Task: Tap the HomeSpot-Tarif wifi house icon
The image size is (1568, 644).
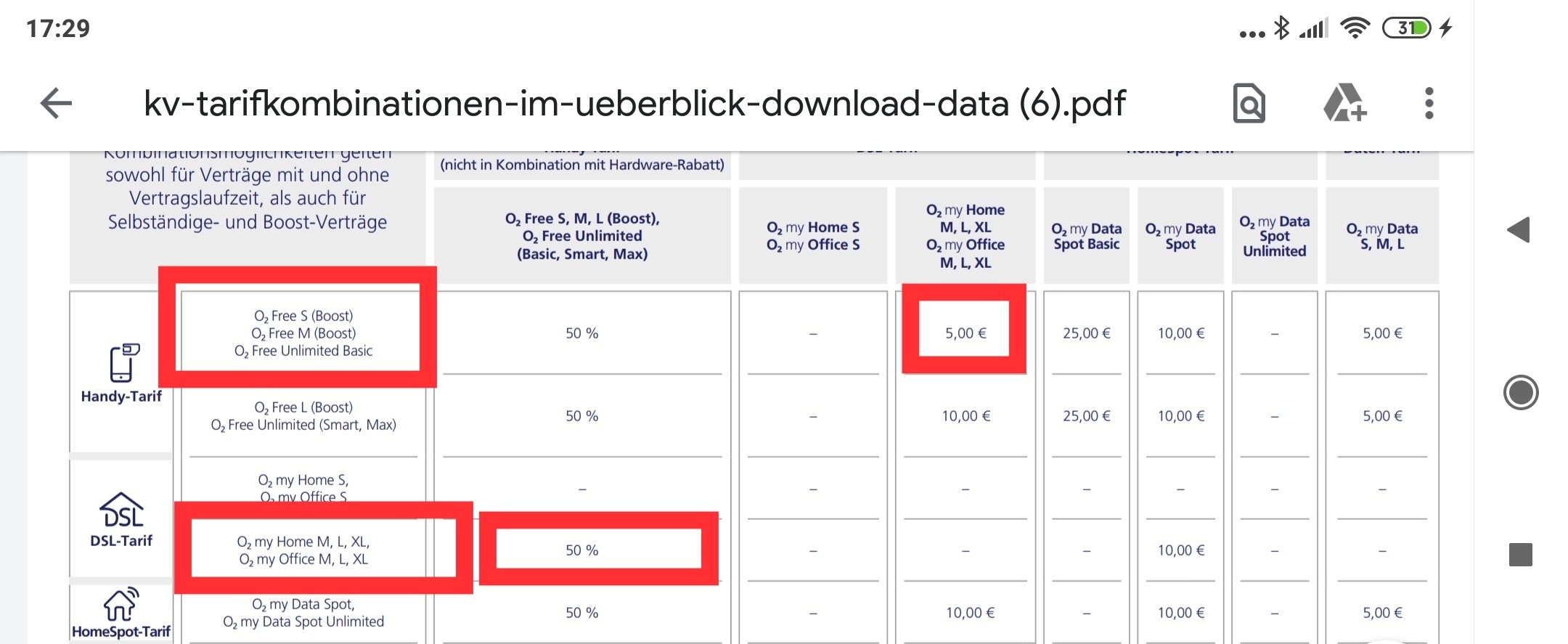Action: point(121,604)
